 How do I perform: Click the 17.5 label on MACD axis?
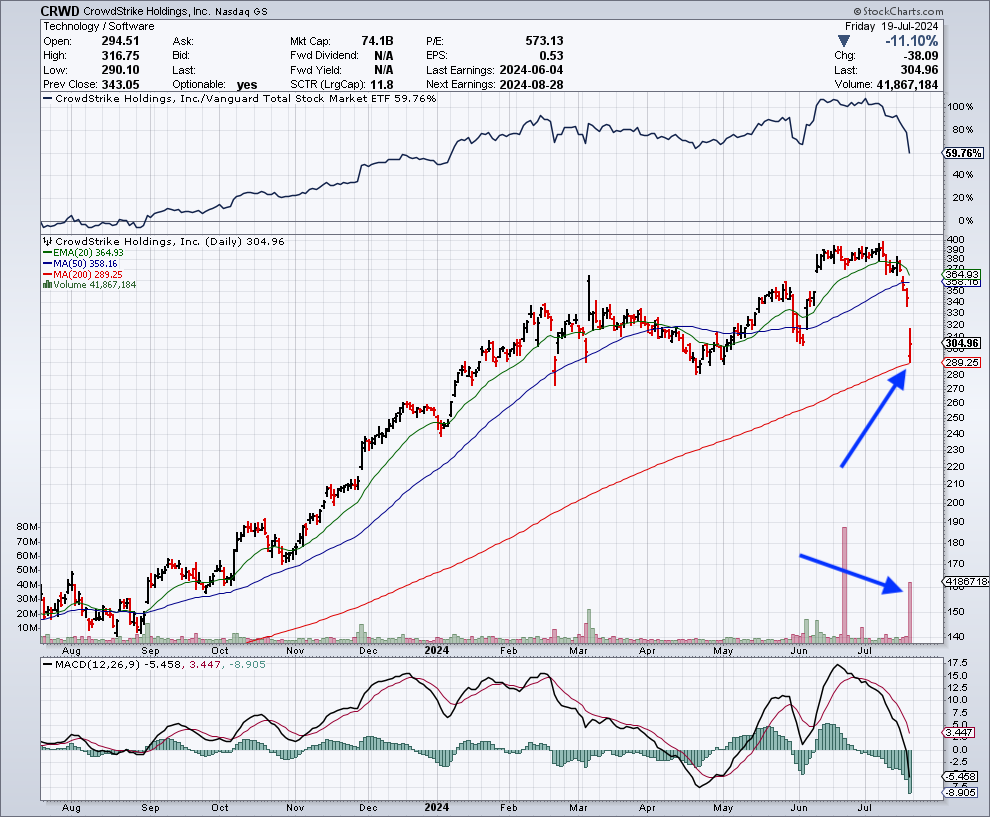point(957,663)
